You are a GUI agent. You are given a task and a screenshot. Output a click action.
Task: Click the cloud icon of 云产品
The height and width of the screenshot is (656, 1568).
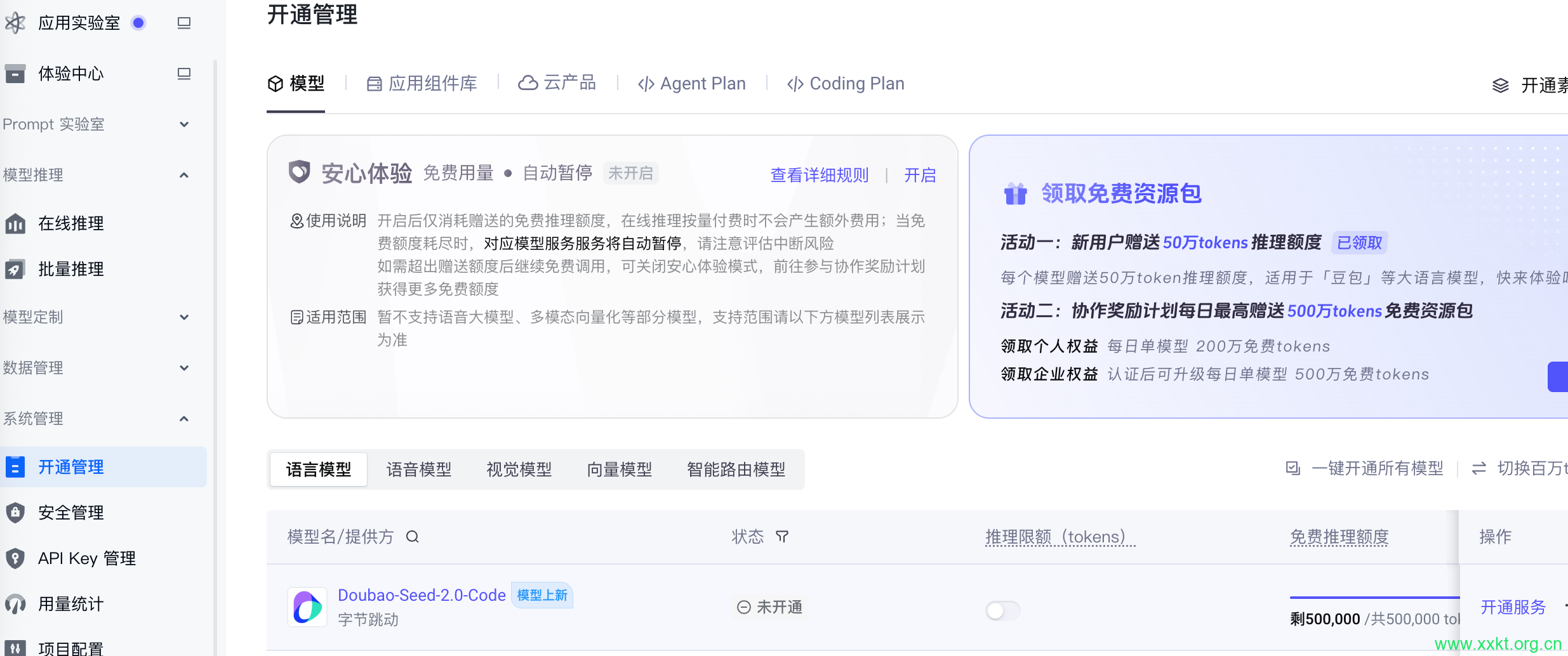tap(528, 83)
